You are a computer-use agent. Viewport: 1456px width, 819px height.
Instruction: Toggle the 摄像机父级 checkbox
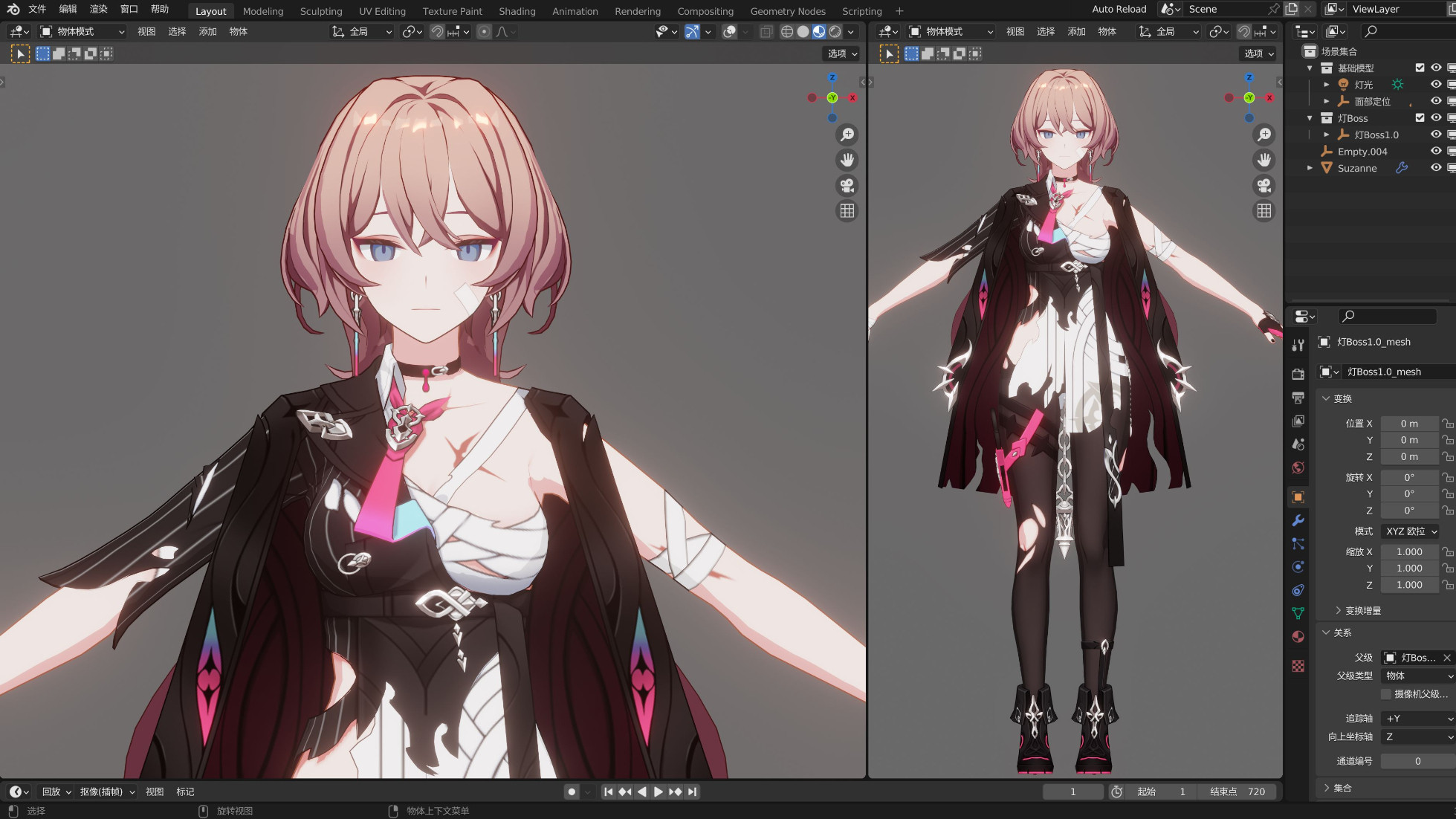point(1386,693)
